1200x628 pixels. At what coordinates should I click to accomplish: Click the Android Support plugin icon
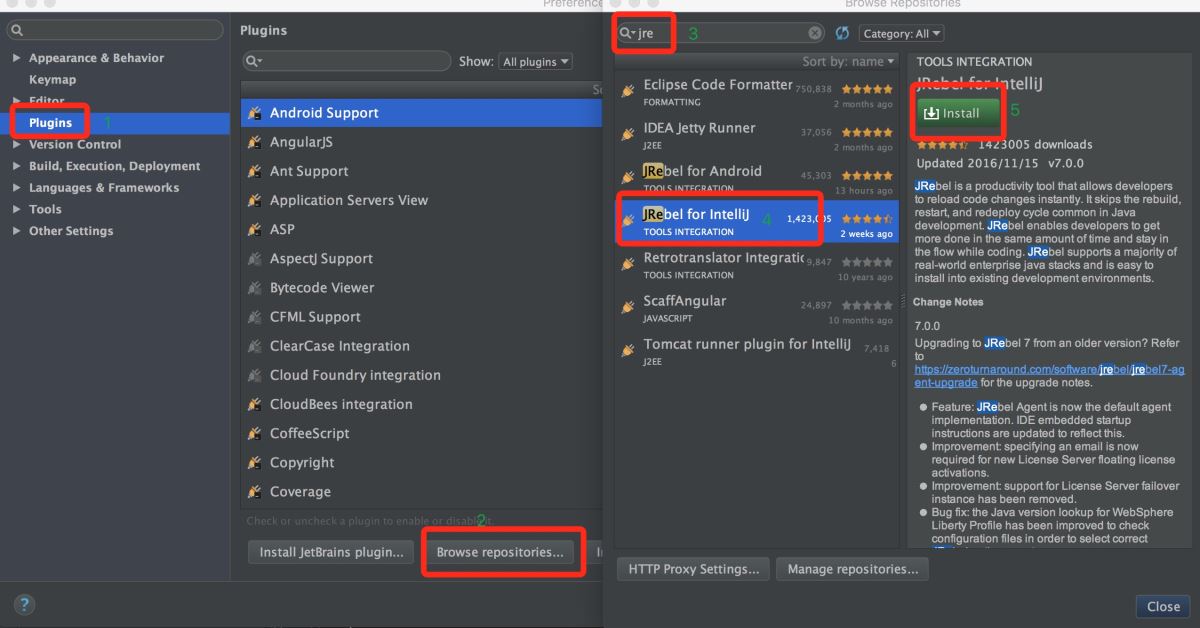255,113
